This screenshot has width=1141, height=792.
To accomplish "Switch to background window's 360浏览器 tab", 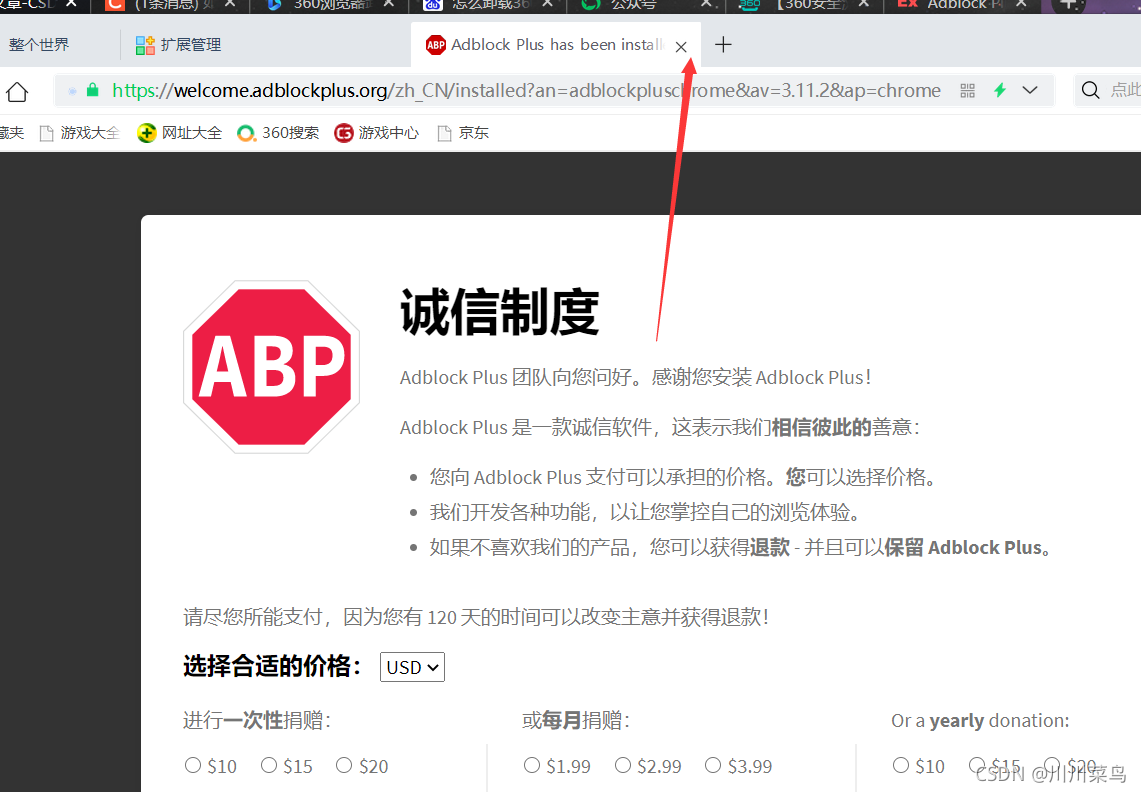I will (329, 5).
